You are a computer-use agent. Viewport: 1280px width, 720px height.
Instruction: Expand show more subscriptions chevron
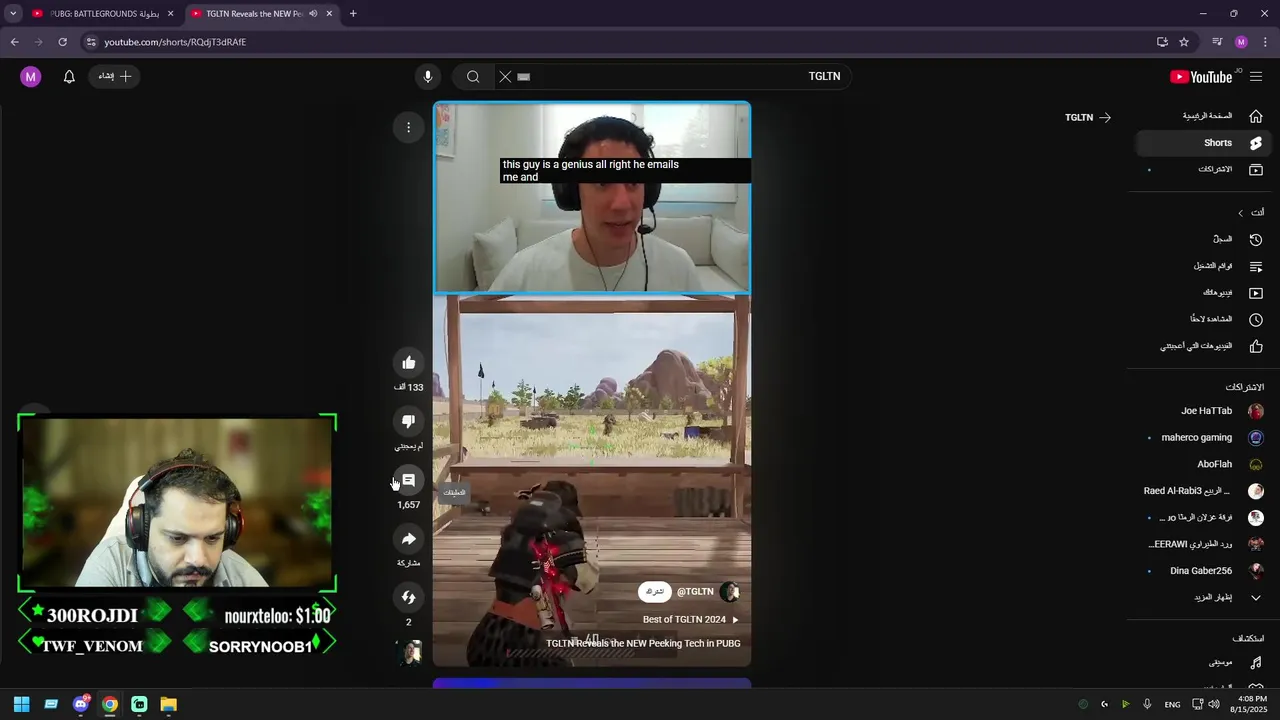pos(1256,598)
